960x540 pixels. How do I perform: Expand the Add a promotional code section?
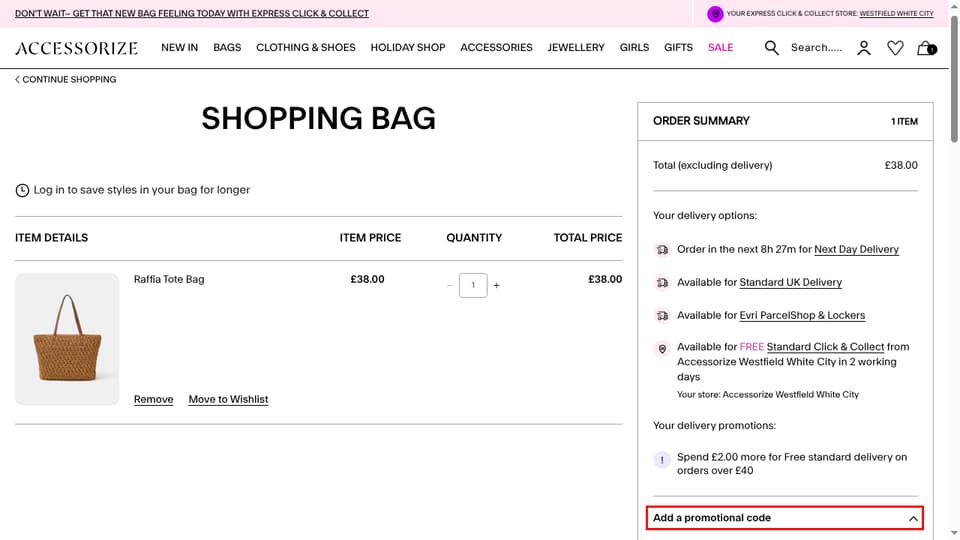785,518
